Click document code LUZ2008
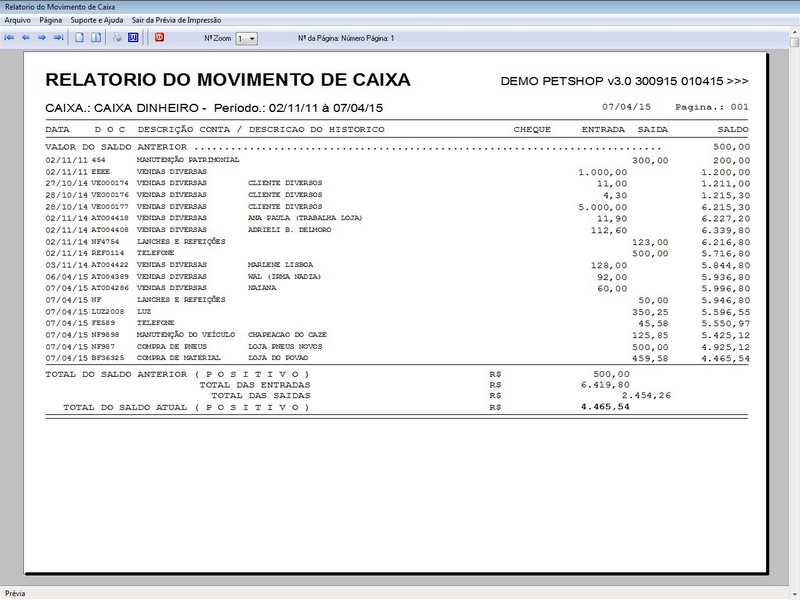The width and height of the screenshot is (800, 600). click(x=108, y=311)
